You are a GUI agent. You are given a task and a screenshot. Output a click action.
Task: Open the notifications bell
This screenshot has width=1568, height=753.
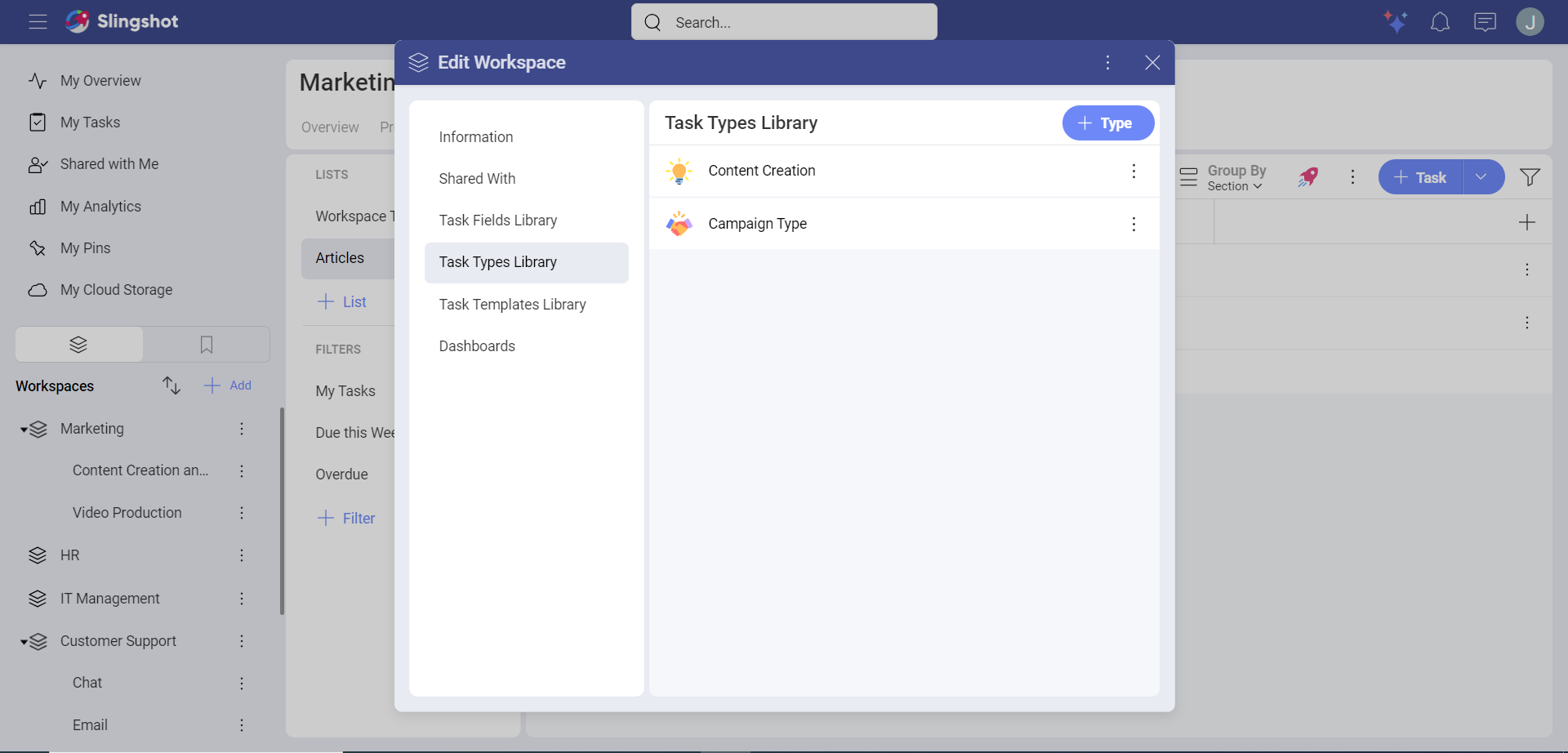[x=1440, y=22]
